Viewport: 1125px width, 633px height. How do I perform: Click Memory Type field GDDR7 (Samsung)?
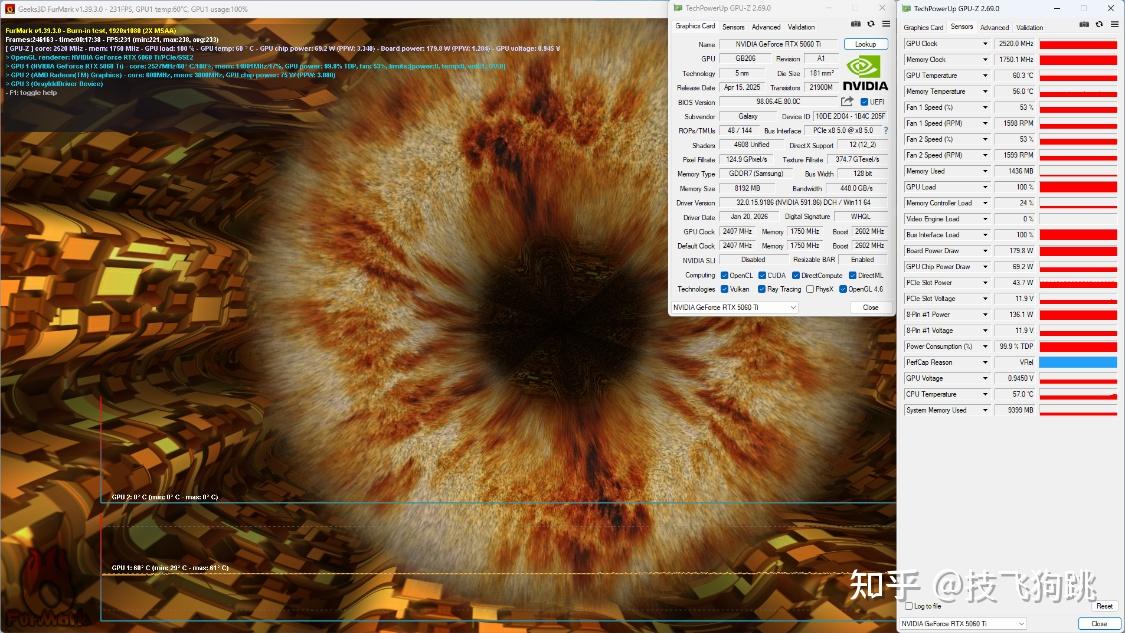click(x=756, y=174)
